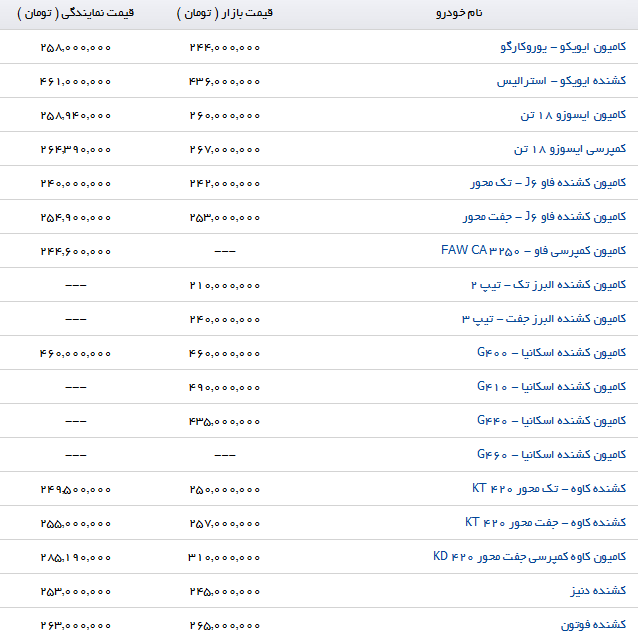The height and width of the screenshot is (638, 638).
Task: Select market price 242,000,000 for FAW J6 تک محور
Action: point(225,184)
